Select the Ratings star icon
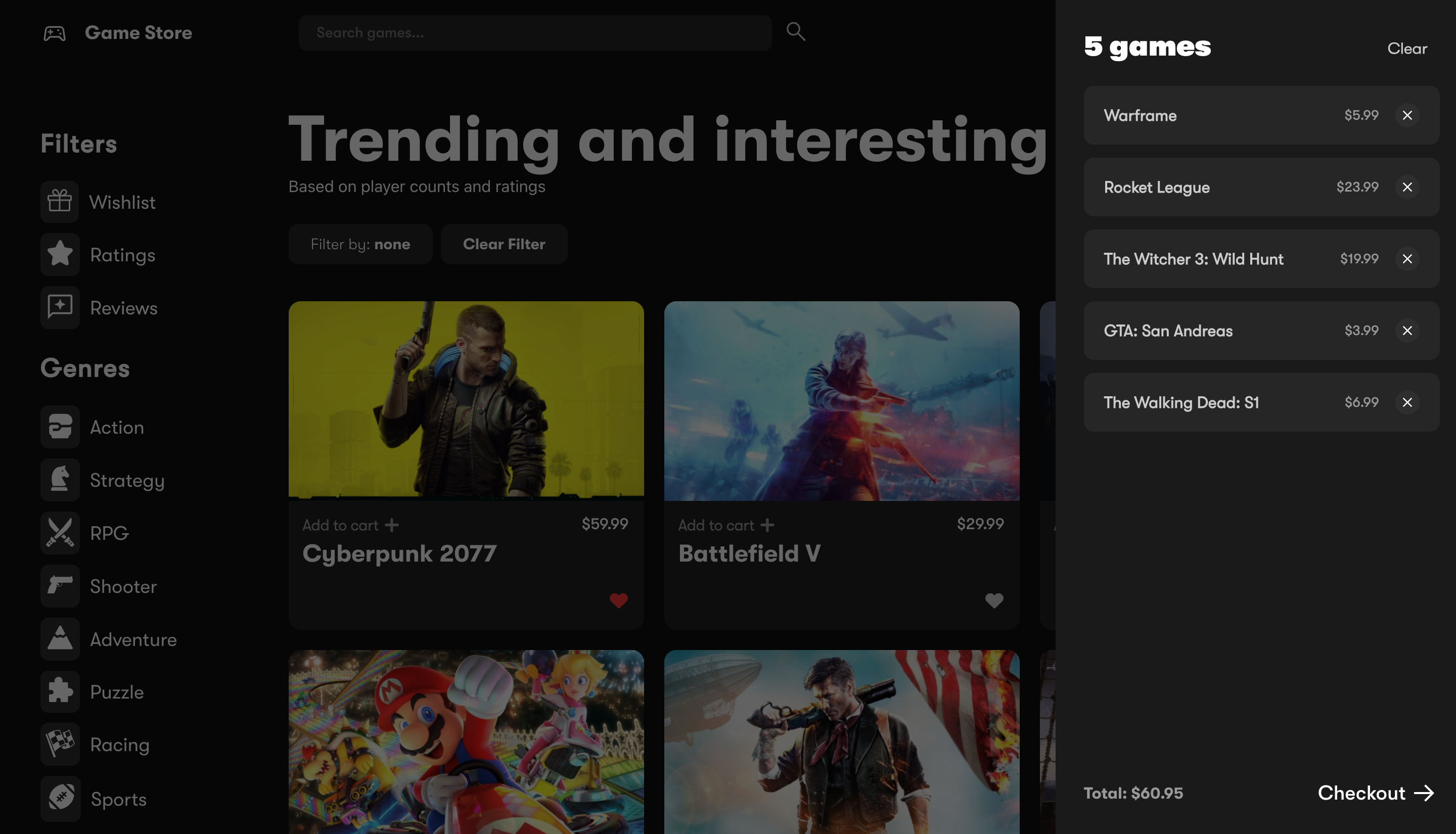Screen dimensions: 1456x834 tap(60, 254)
